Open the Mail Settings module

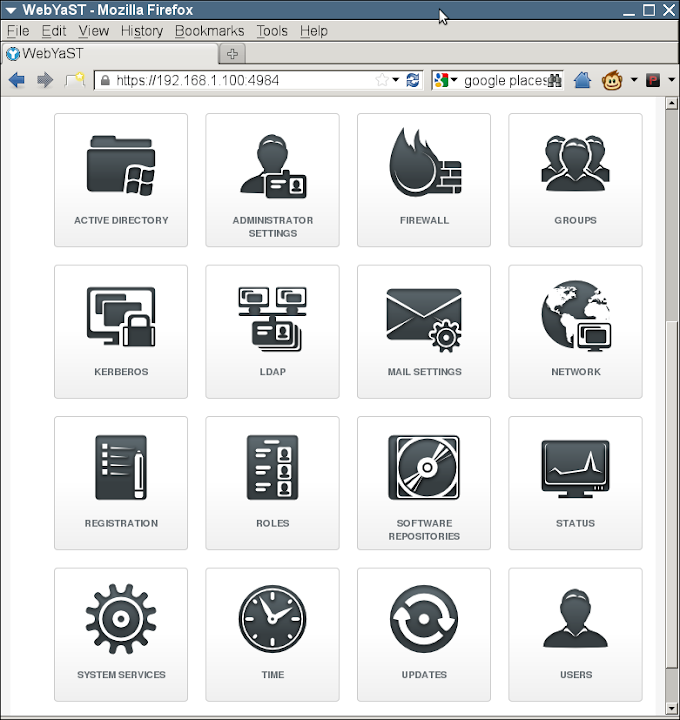[x=424, y=332]
